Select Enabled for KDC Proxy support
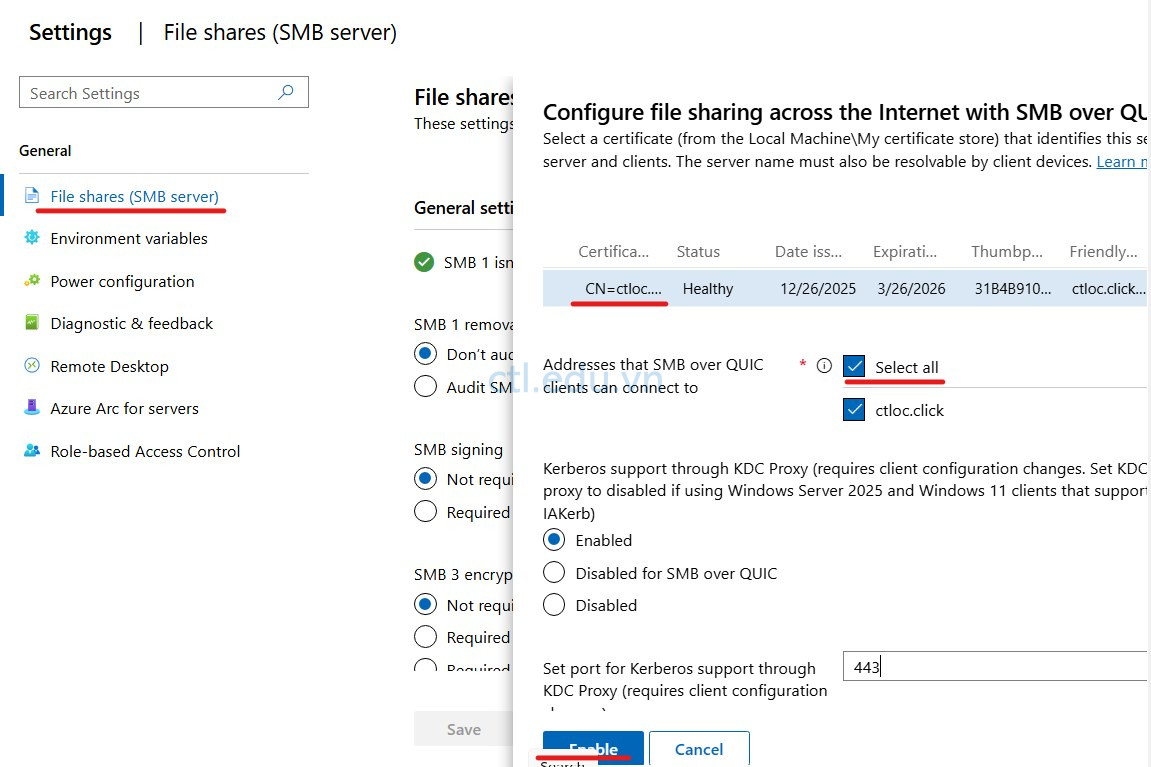1151x767 pixels. pyautogui.click(x=553, y=539)
